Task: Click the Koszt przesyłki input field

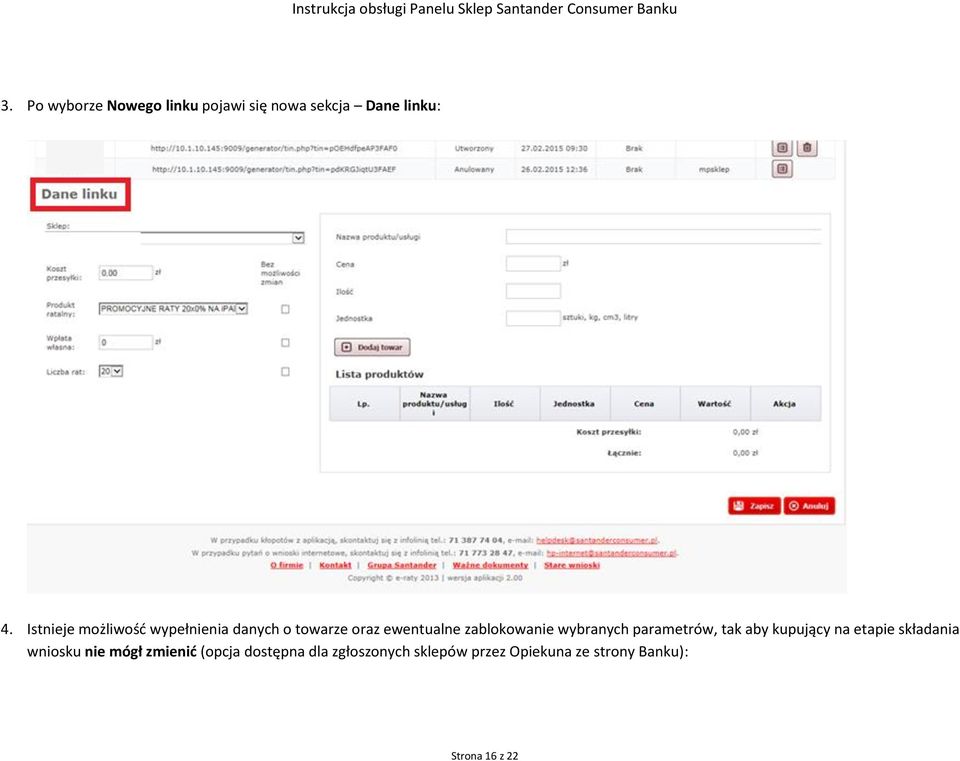Action: (126, 272)
